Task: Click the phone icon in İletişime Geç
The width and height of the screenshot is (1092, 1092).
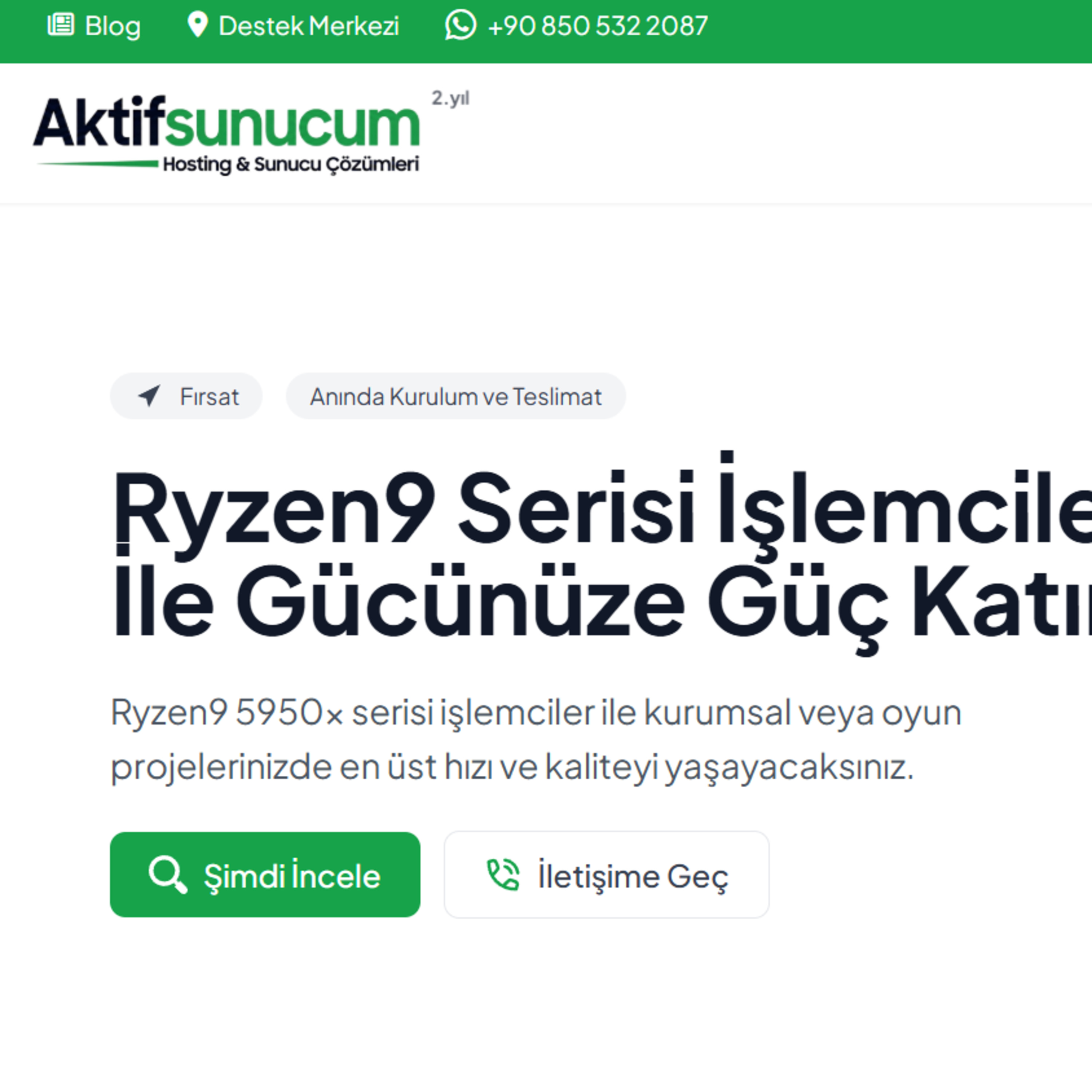Action: pos(503,875)
